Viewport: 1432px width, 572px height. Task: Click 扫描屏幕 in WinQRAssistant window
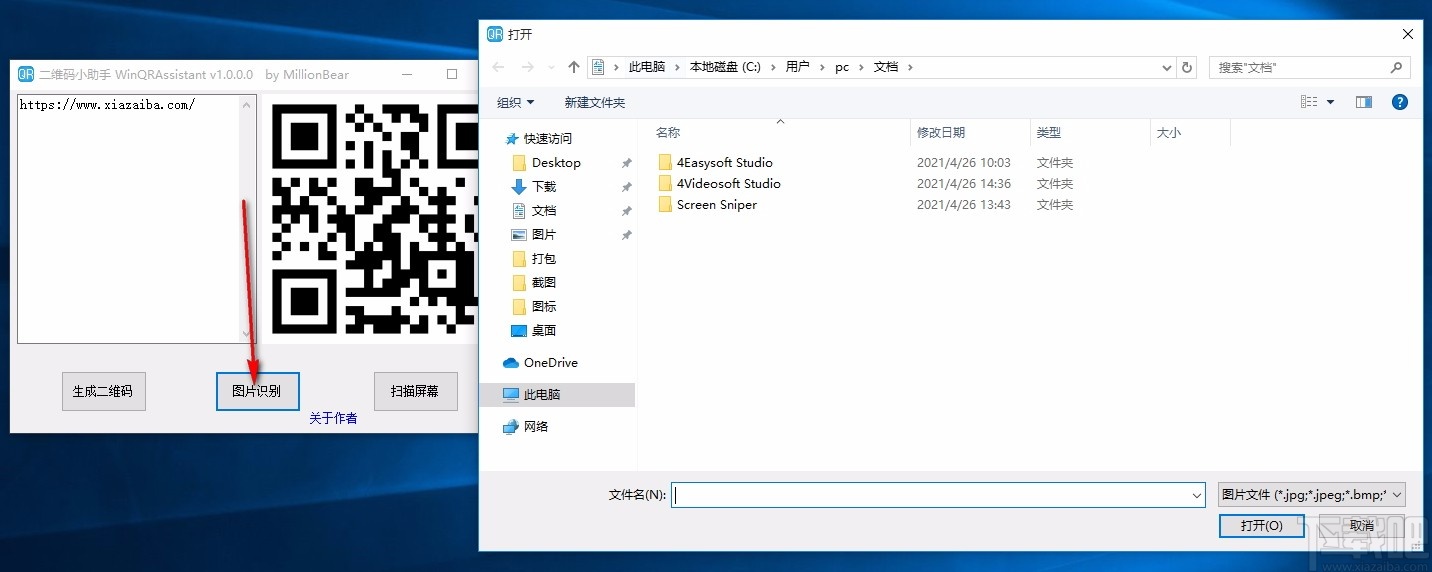[415, 391]
